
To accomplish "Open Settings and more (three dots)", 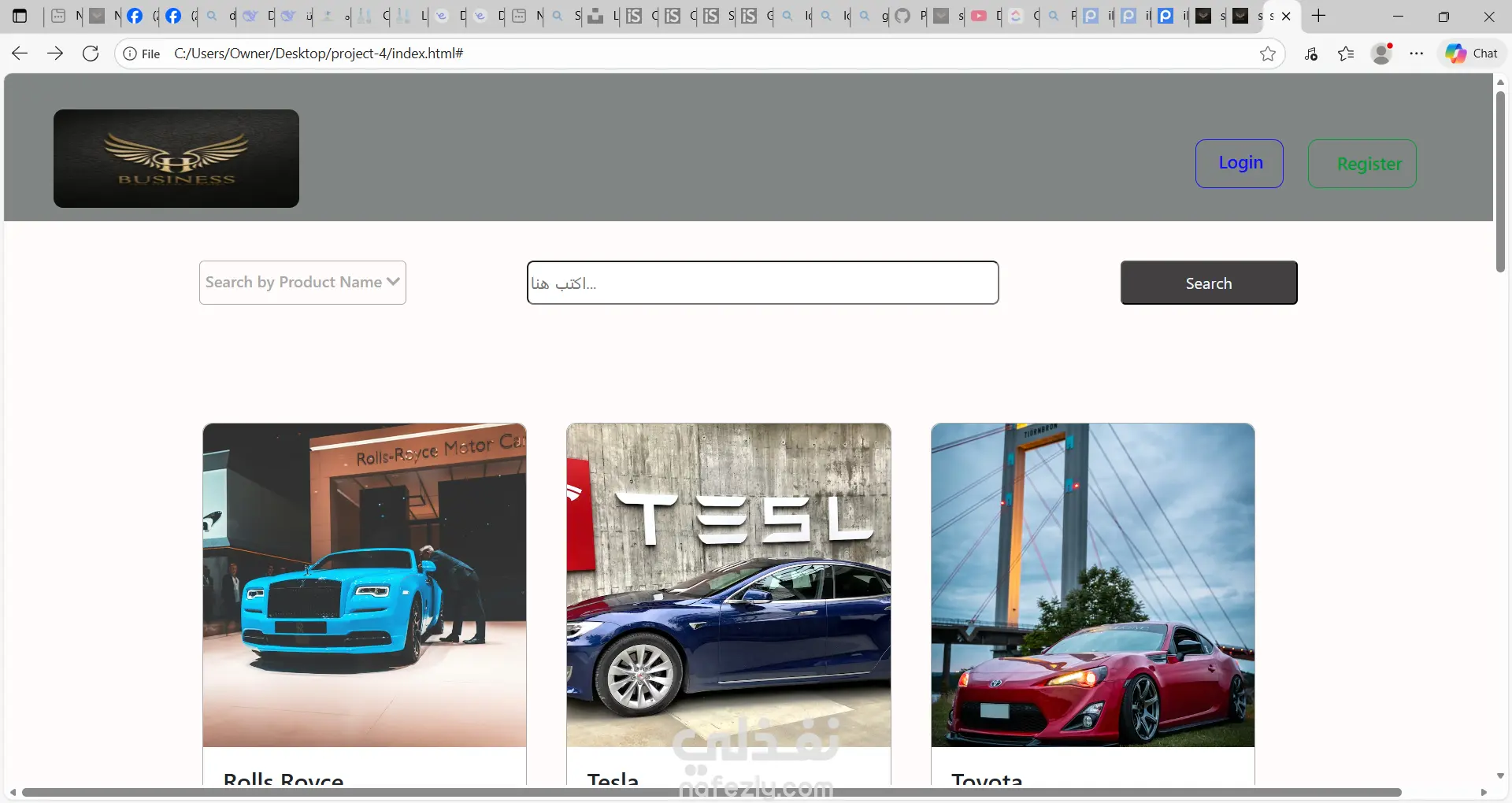I will click(1417, 54).
